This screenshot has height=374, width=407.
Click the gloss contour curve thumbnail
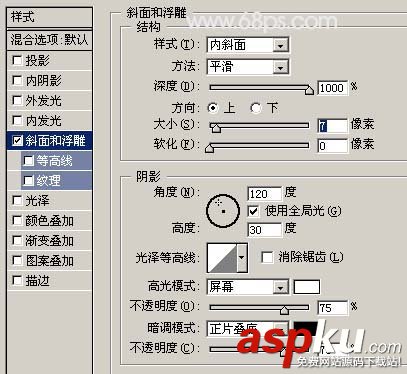[222, 258]
